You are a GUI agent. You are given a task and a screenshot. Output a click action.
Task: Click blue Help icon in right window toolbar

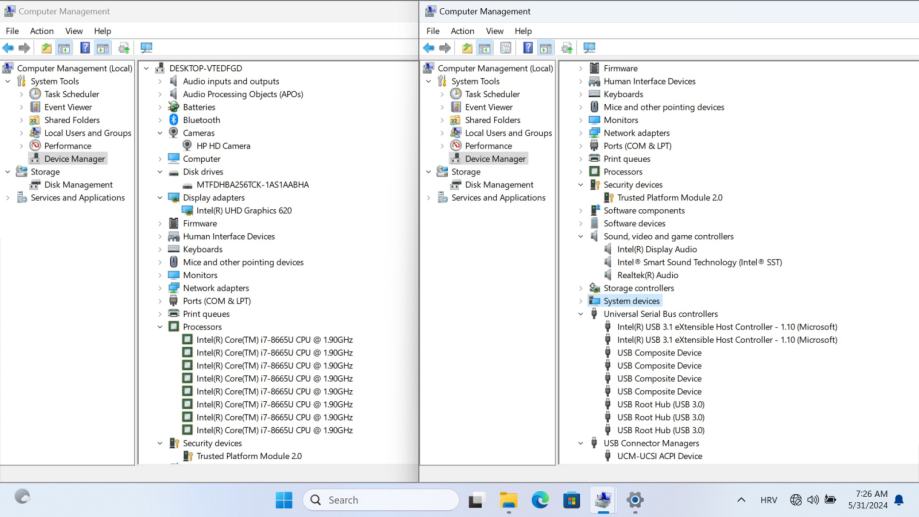(x=528, y=48)
